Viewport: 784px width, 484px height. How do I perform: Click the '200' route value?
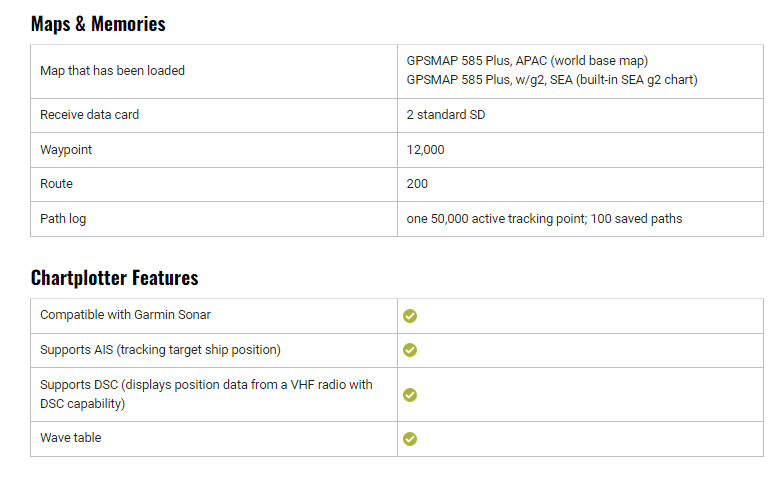tap(417, 184)
